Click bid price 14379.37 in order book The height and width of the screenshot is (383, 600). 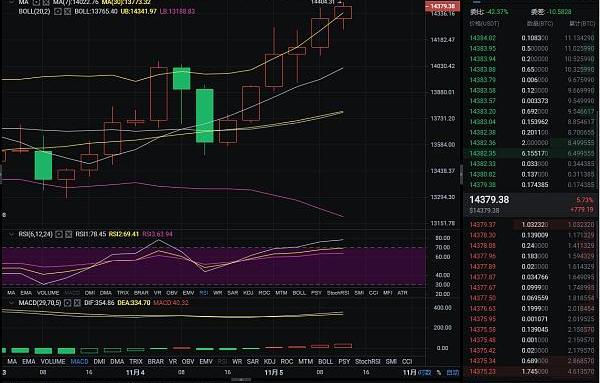coord(482,225)
